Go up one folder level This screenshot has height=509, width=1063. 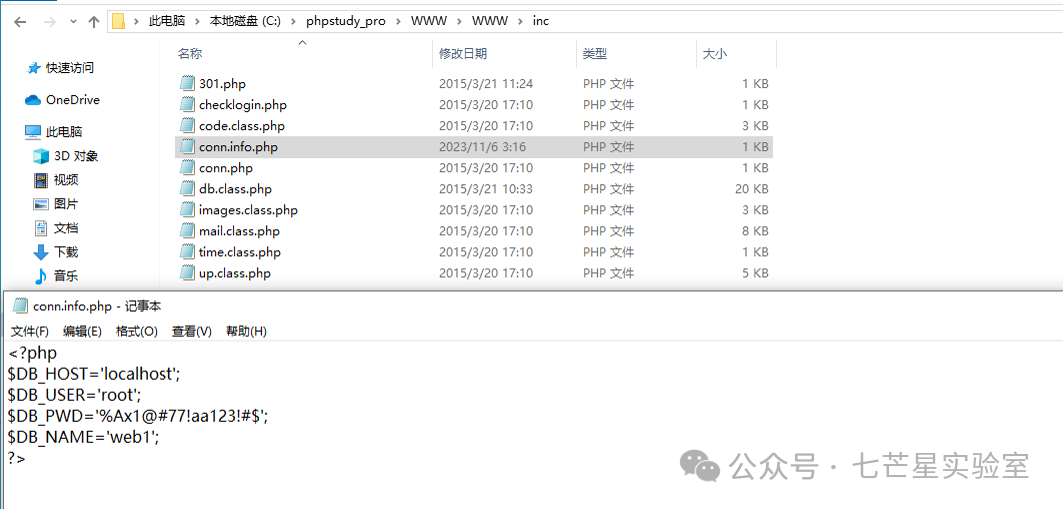94,22
